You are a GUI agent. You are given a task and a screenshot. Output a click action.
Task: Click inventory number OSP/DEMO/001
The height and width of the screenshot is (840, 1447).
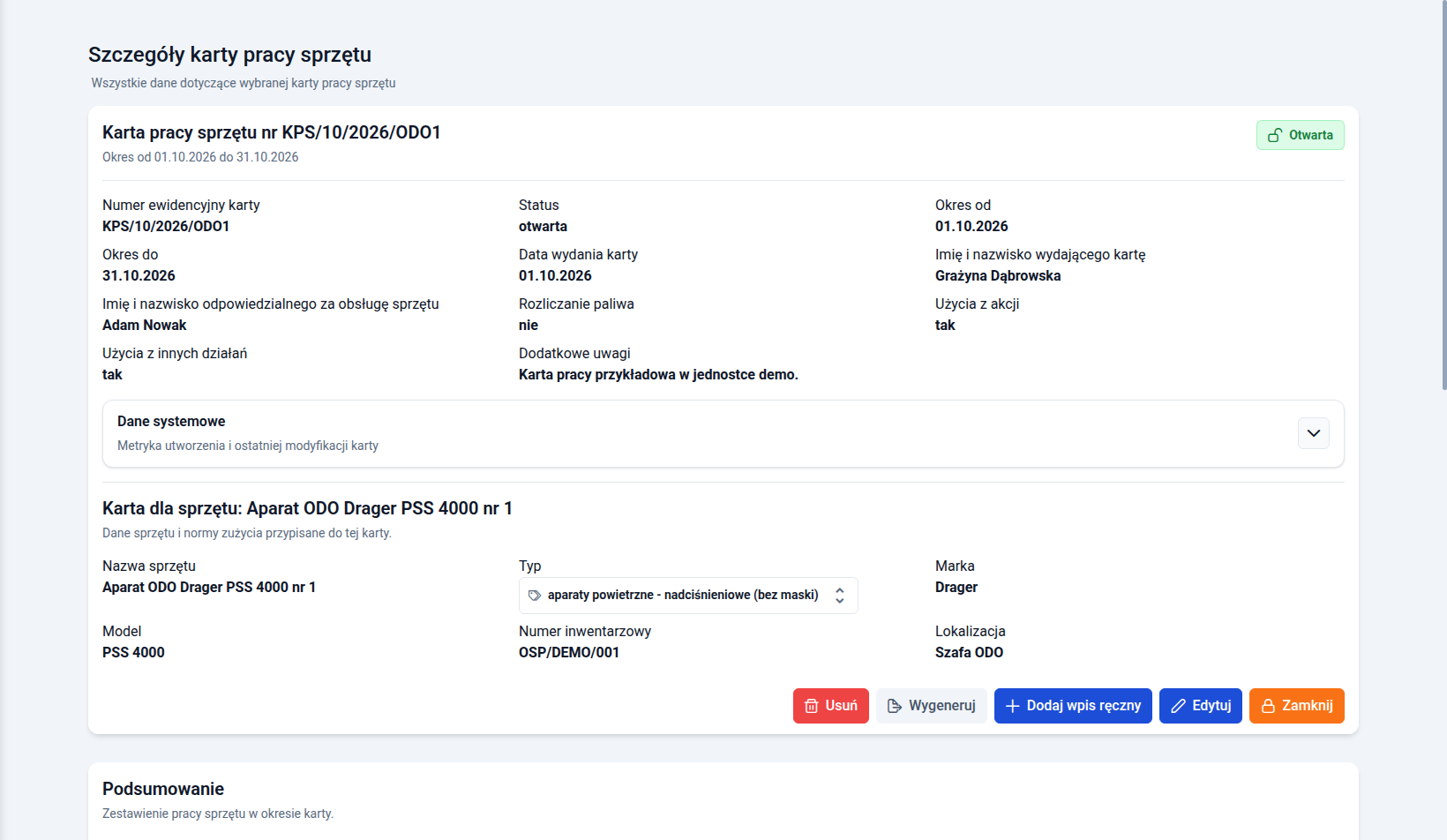[x=569, y=653]
